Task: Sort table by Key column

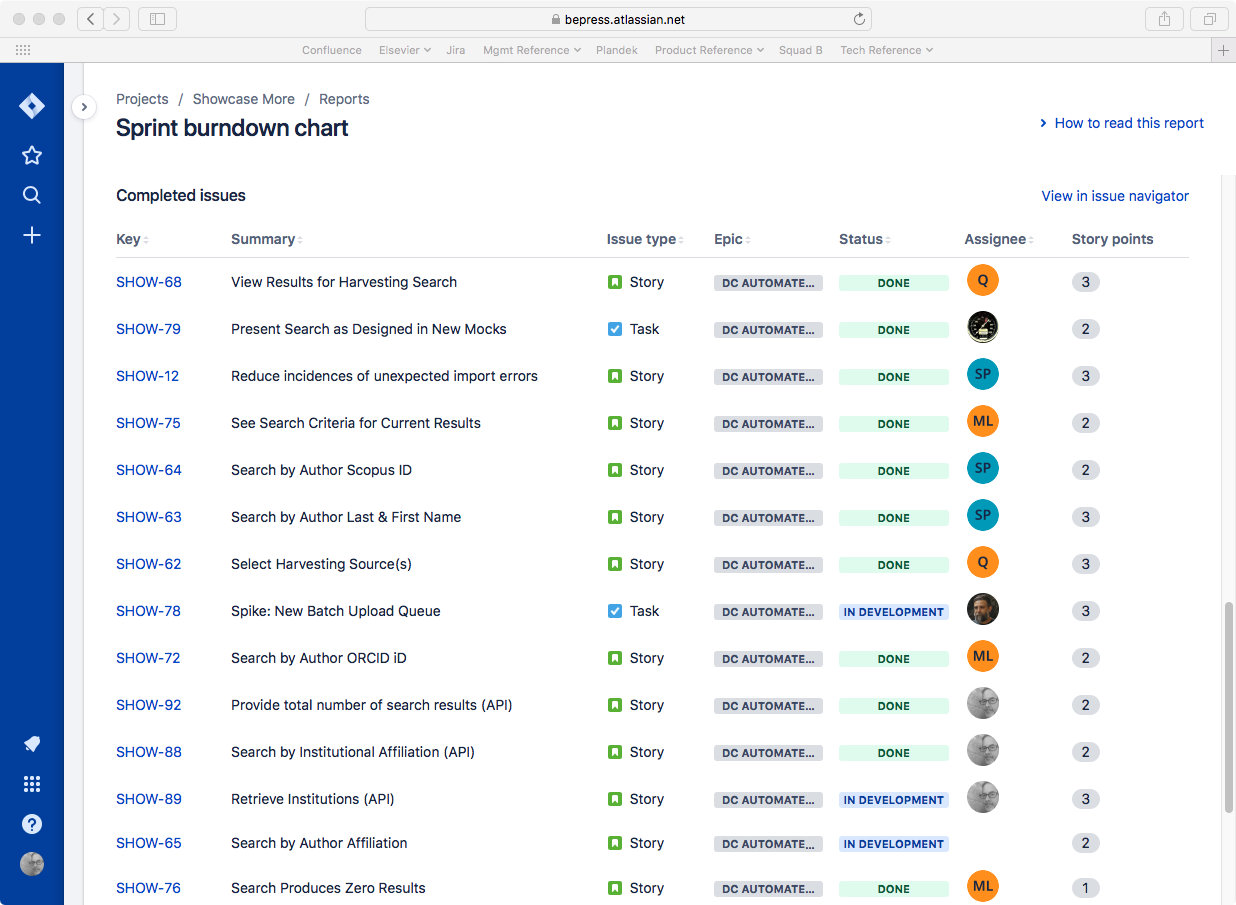Action: point(132,239)
